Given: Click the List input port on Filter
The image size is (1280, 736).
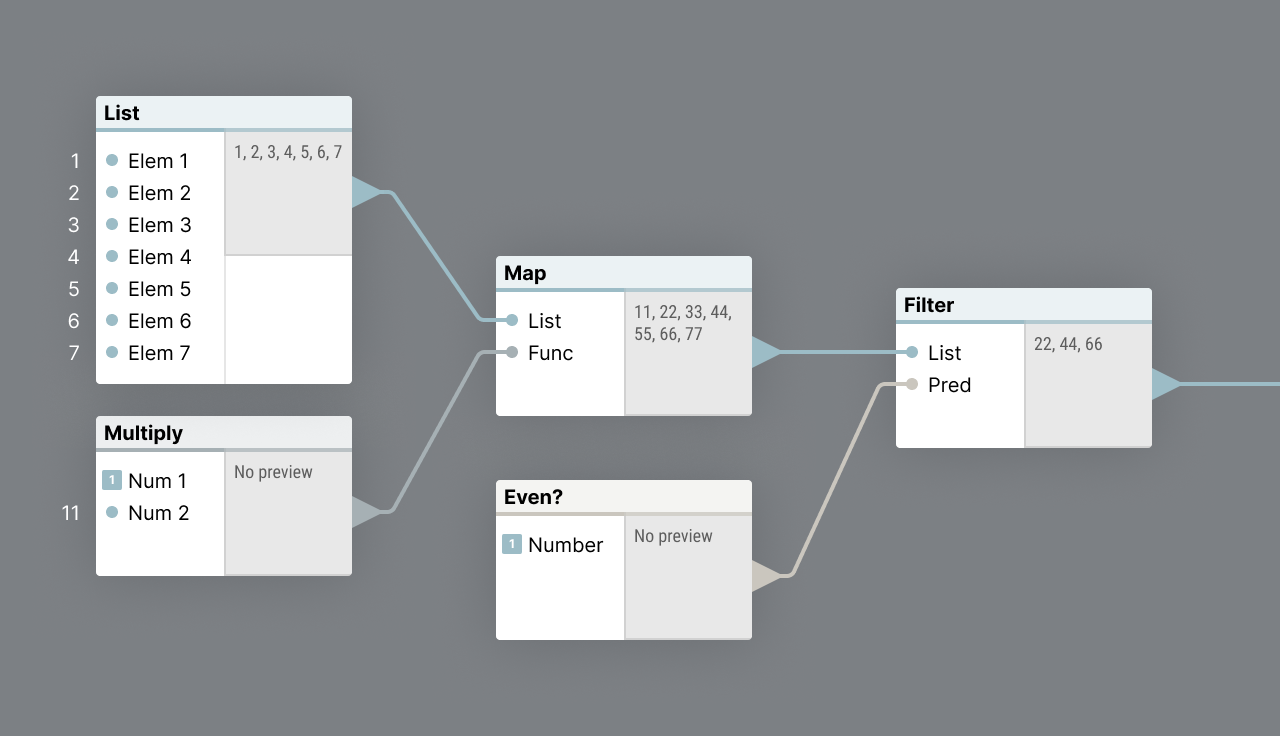Looking at the screenshot, I should (x=912, y=352).
